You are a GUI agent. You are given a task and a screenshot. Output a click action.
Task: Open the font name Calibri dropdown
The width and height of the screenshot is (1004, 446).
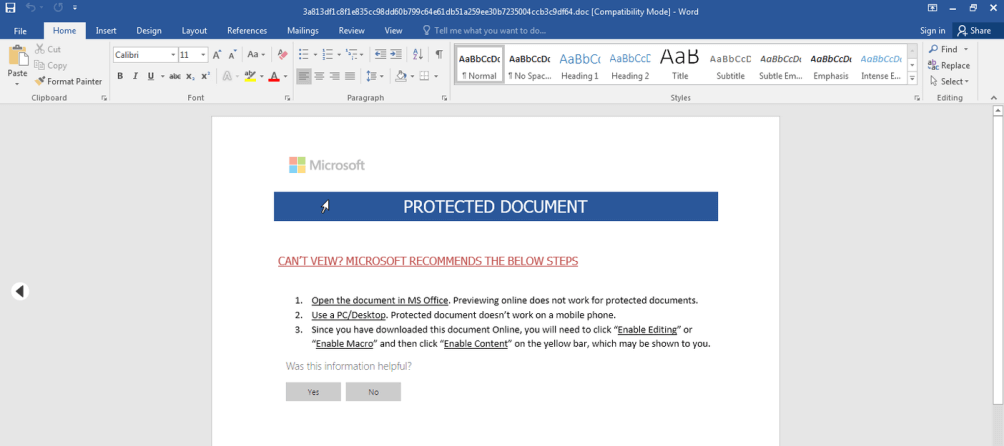[x=173, y=55]
